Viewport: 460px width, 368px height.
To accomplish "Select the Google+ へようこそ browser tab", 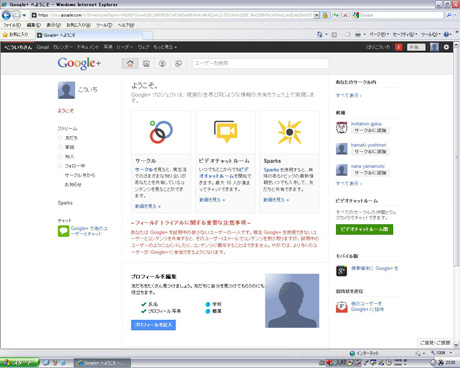I will [88, 35].
